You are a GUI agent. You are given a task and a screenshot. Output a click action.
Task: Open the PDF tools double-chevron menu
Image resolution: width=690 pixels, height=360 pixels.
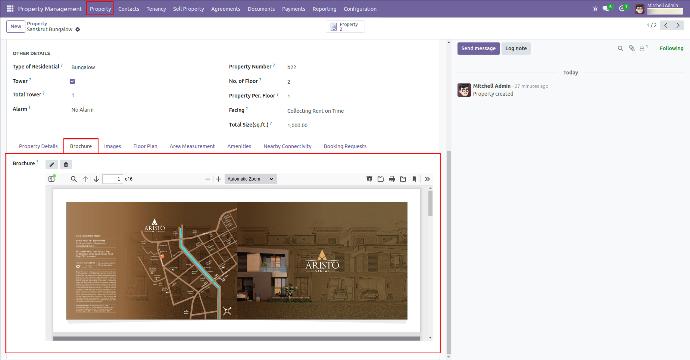[x=427, y=179]
